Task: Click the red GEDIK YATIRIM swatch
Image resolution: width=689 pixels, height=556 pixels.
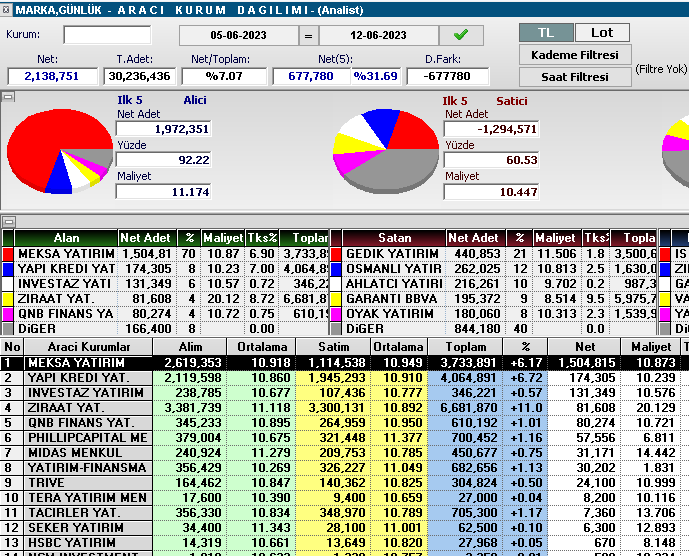Action: click(336, 254)
